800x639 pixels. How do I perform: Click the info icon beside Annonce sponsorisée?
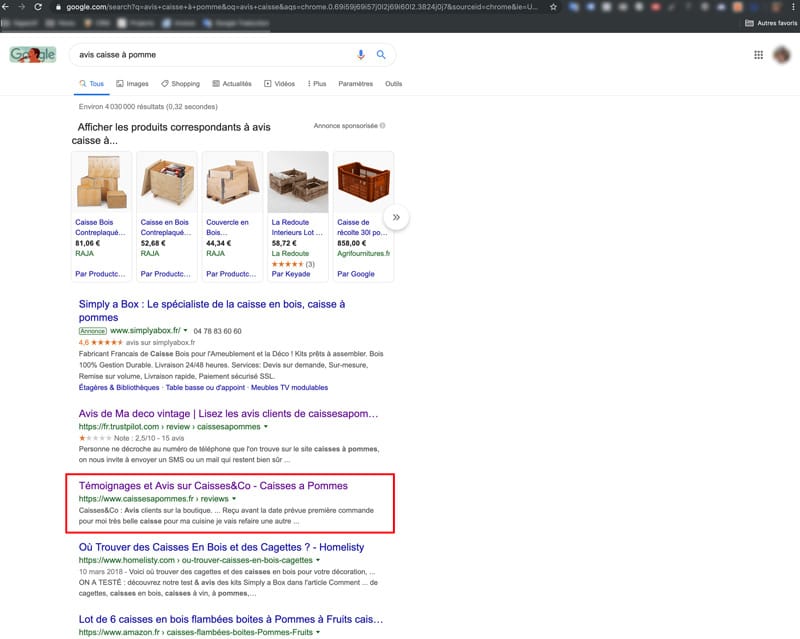[x=383, y=126]
